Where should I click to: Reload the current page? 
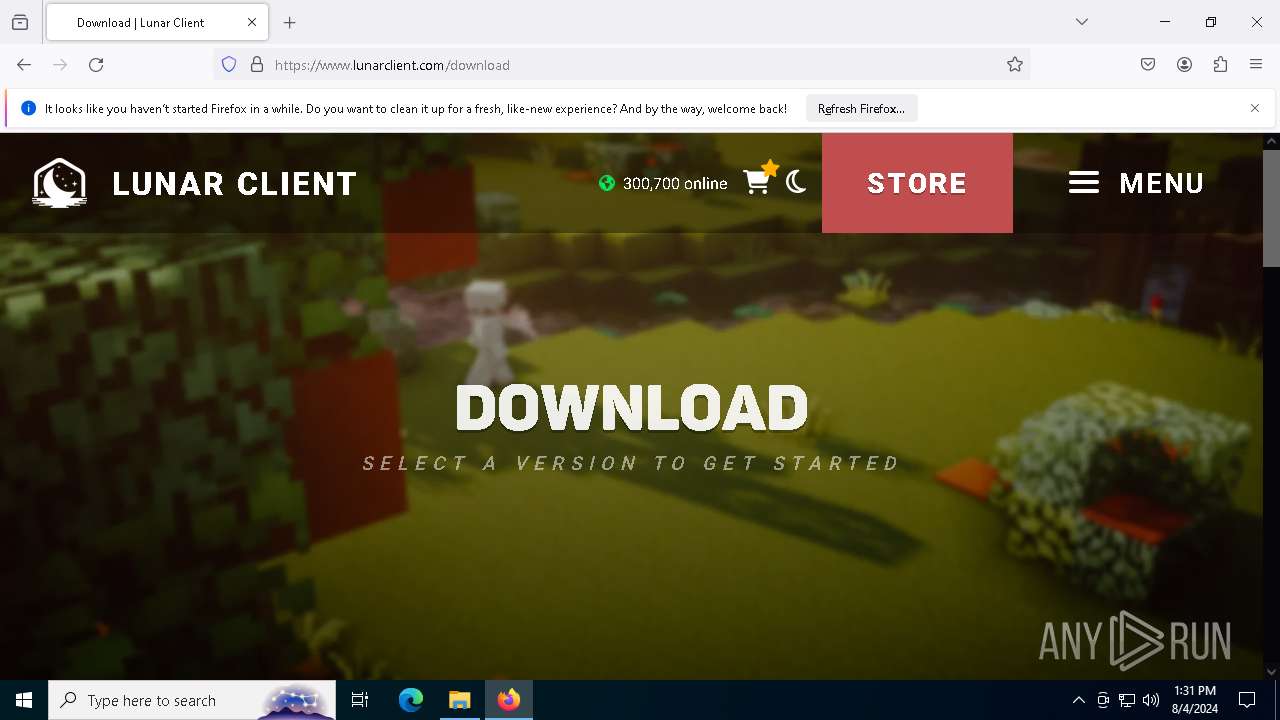tap(96, 65)
